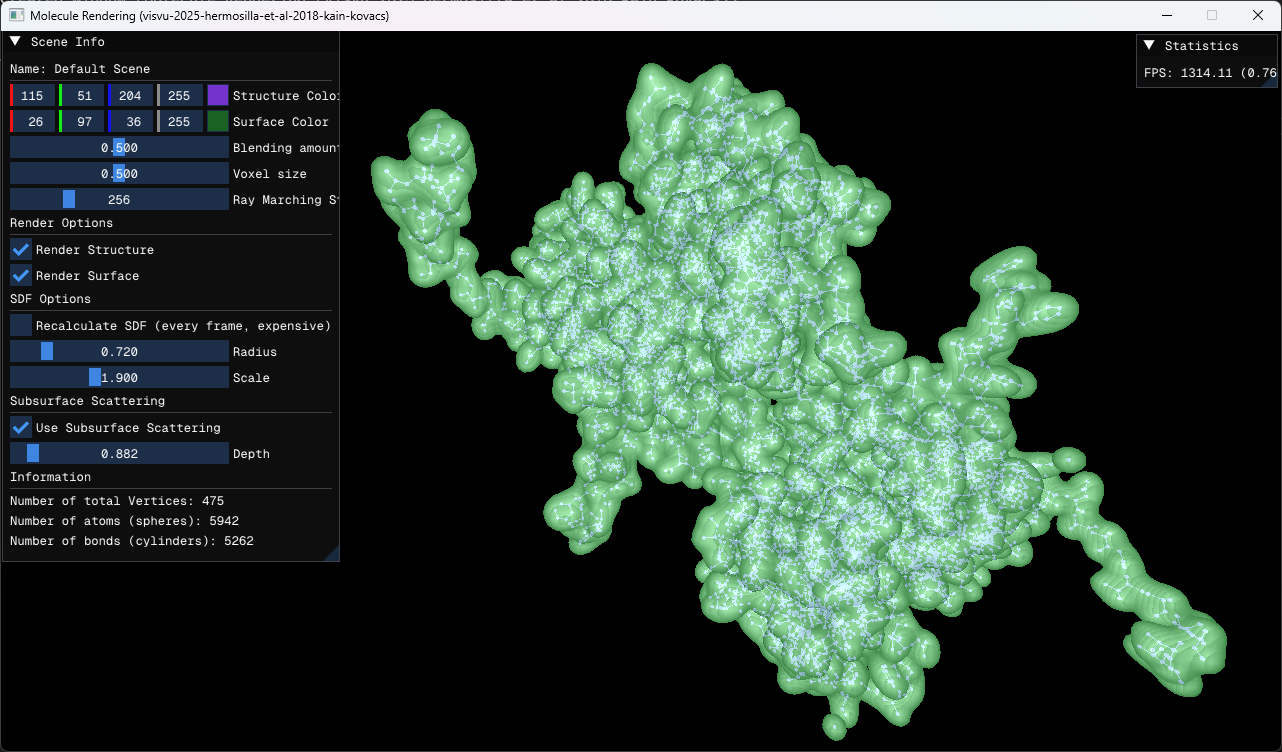This screenshot has height=752, width=1282.
Task: Click the SDF Radius slider
Action: [x=119, y=352]
